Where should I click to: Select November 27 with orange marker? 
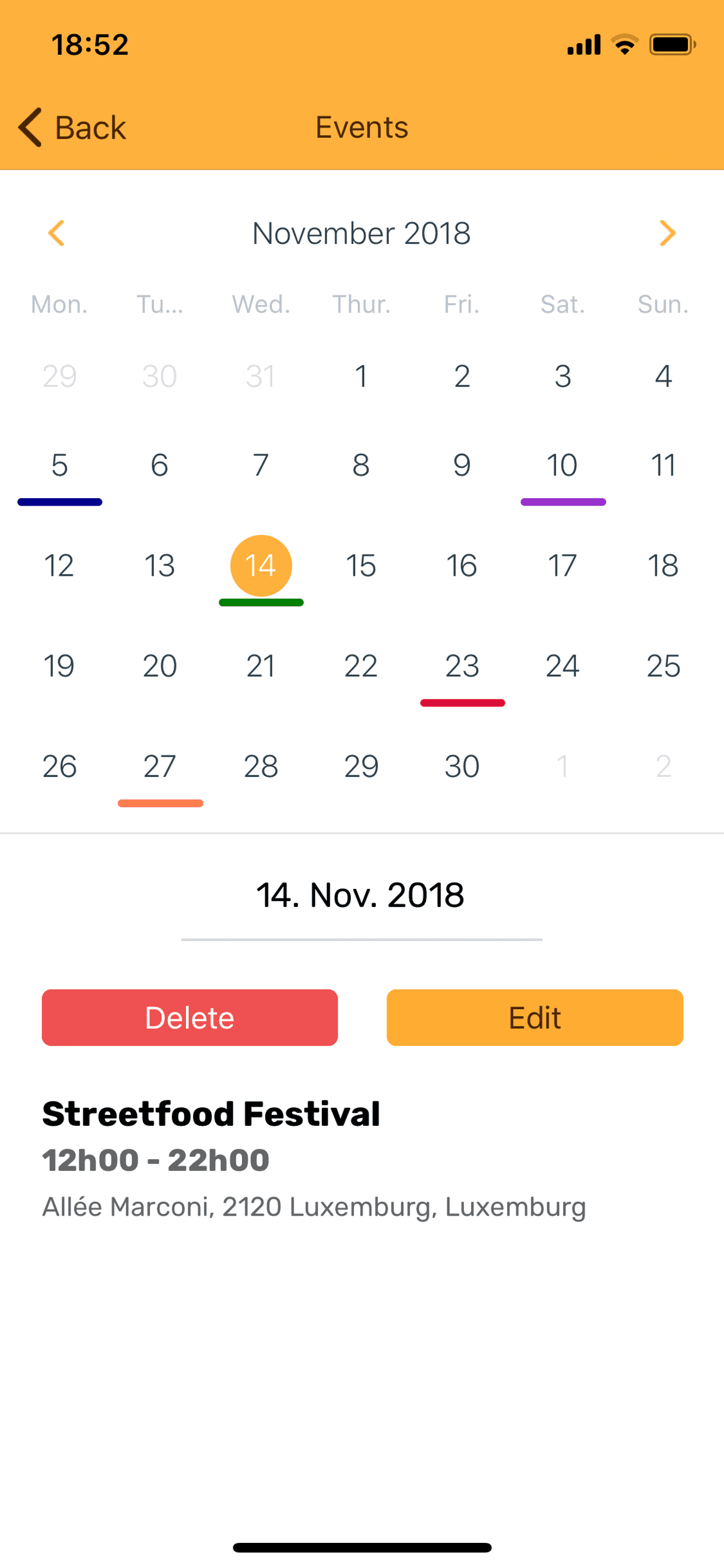[160, 766]
